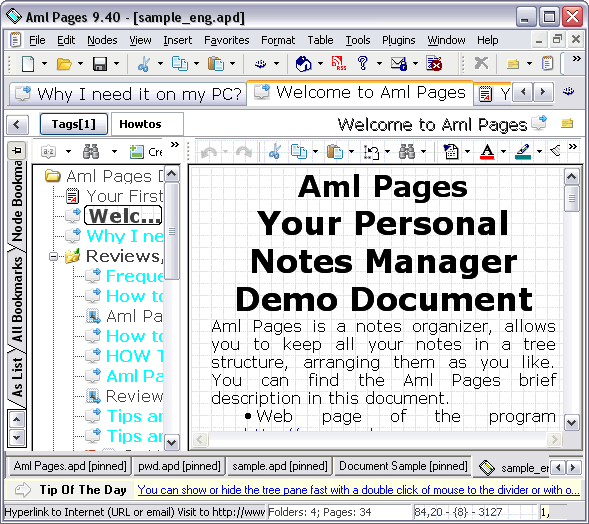The width and height of the screenshot is (589, 524).
Task: Click the Tip Of The Day arrow icon
Action: coord(23,490)
